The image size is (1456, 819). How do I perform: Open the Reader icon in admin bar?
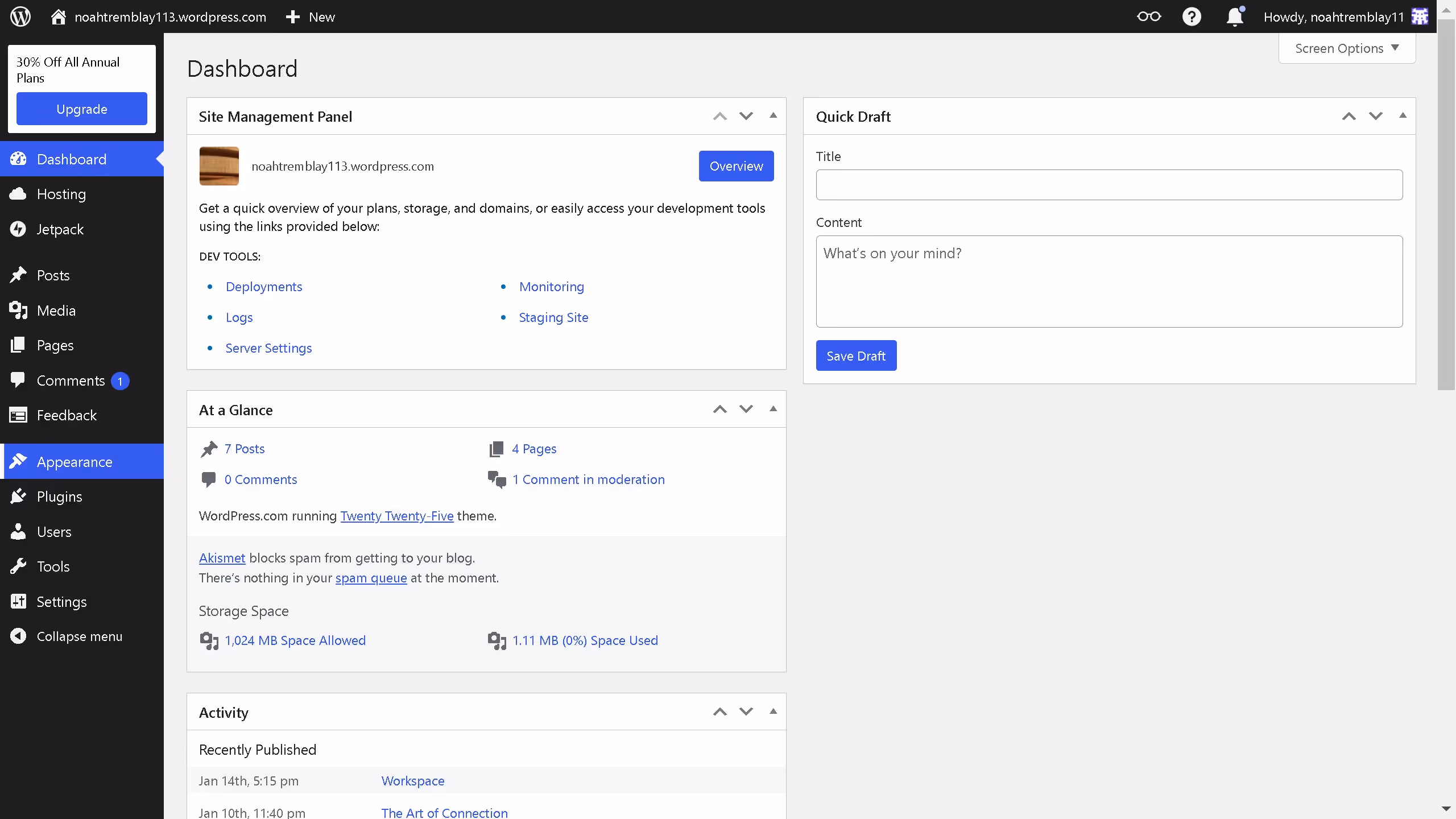point(1149,16)
